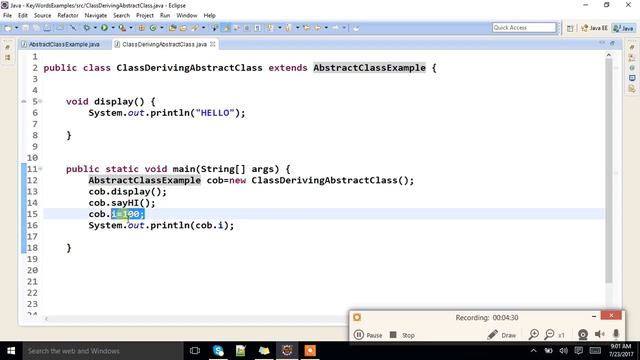Collapse the display() method at line 5
The width and height of the screenshot is (640, 360).
click(x=41, y=101)
